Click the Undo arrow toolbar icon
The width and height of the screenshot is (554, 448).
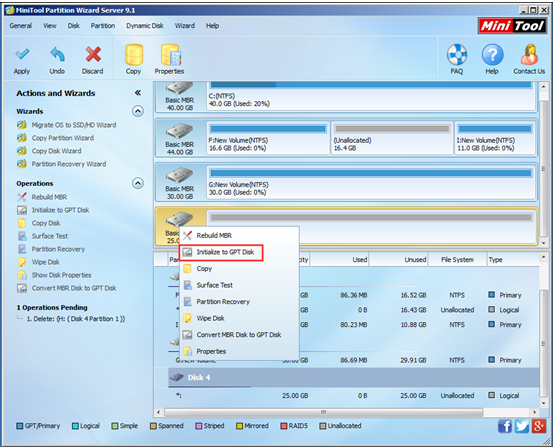57,54
